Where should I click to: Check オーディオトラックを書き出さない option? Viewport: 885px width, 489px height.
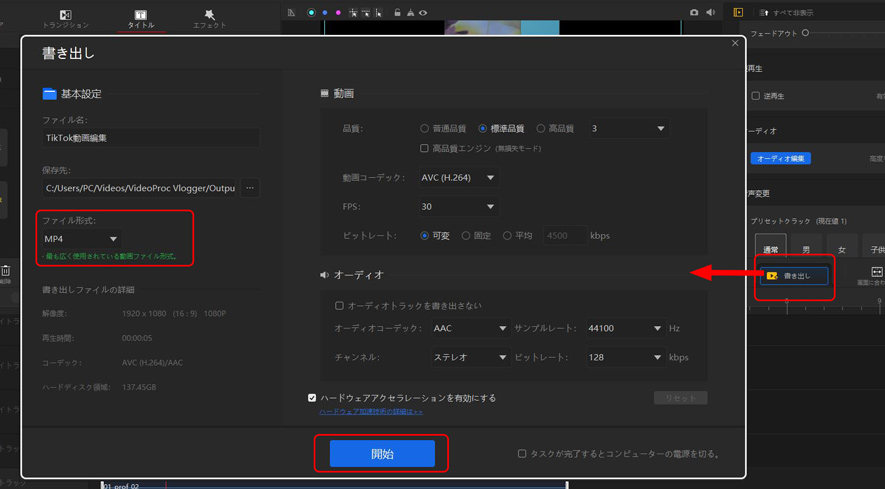(x=339, y=306)
